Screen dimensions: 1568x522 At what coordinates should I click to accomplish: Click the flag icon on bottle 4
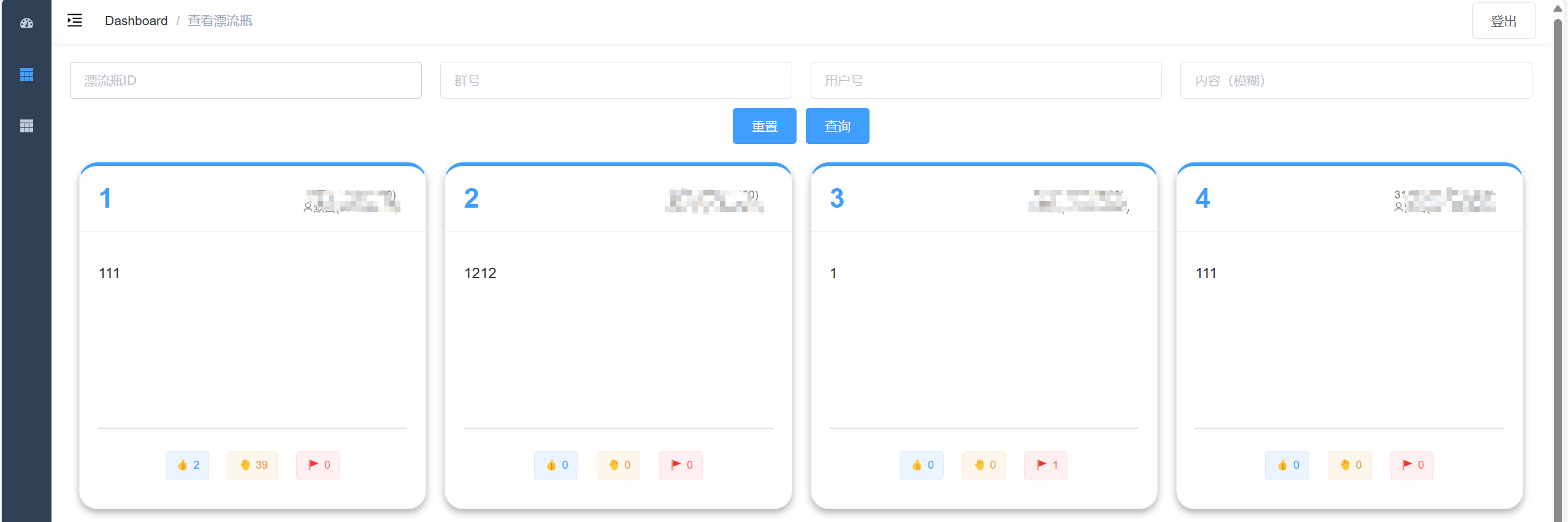tap(1412, 465)
